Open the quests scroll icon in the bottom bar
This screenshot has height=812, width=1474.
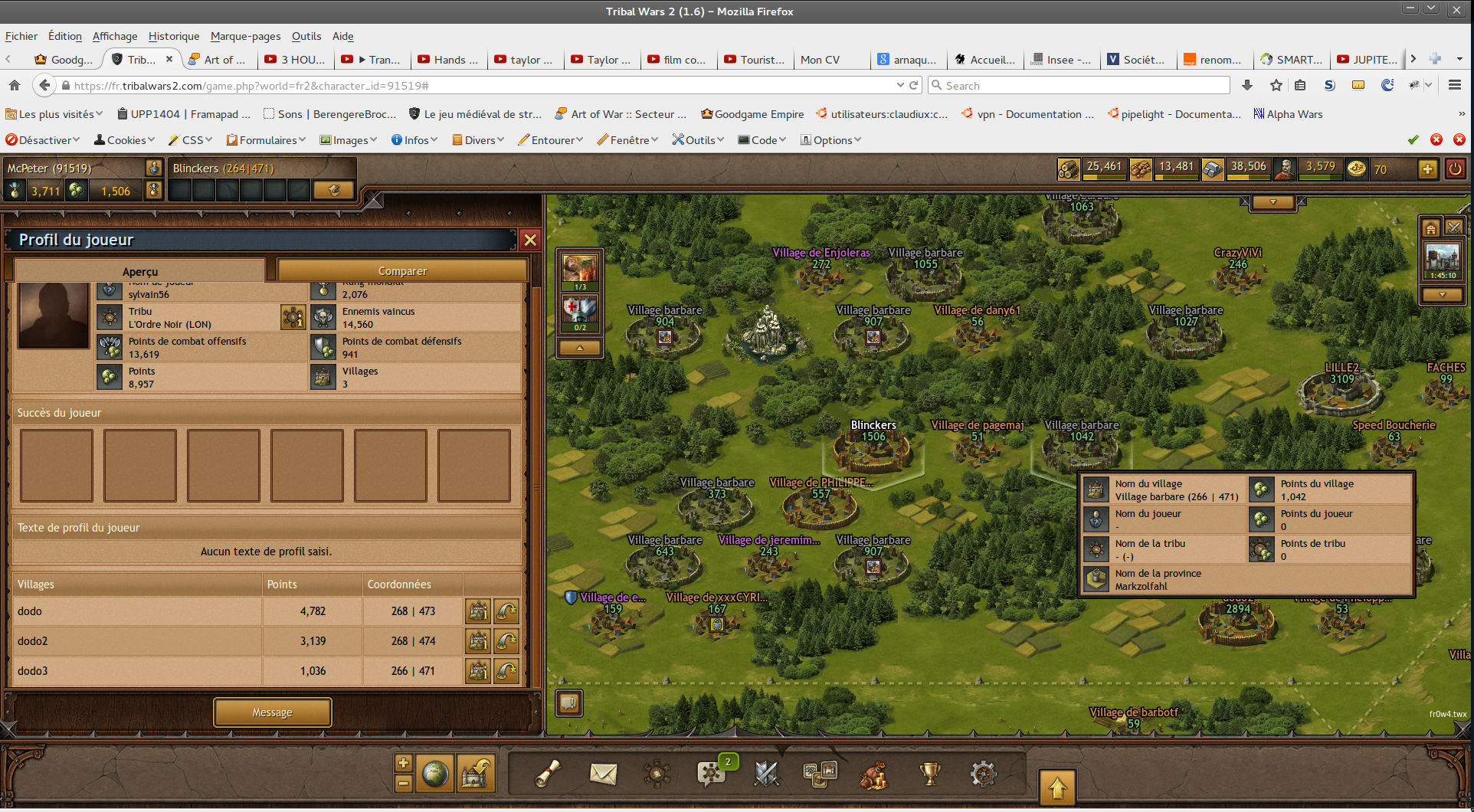point(548,774)
